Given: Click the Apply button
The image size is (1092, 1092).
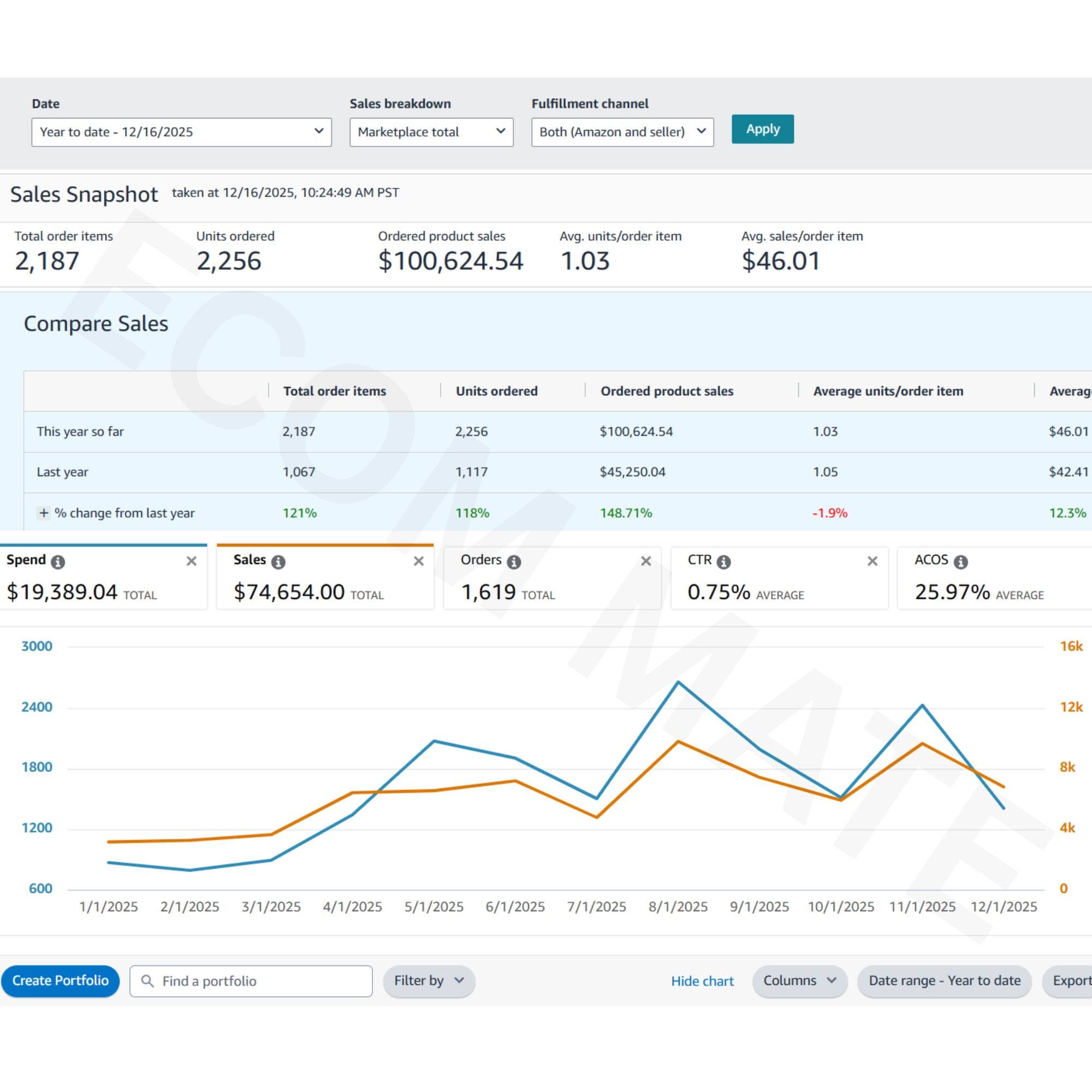Looking at the screenshot, I should point(762,129).
